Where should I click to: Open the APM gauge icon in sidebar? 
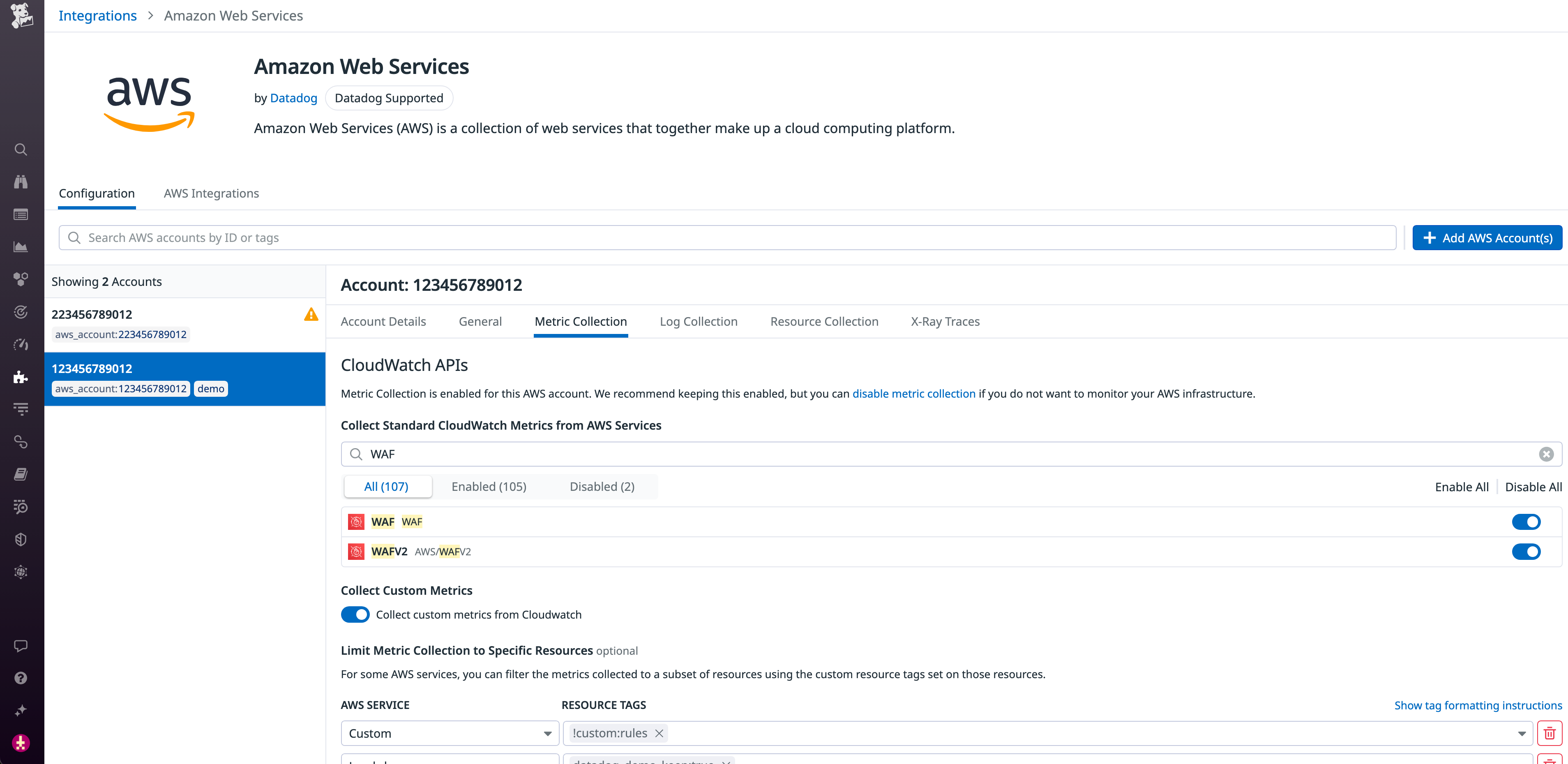(21, 344)
